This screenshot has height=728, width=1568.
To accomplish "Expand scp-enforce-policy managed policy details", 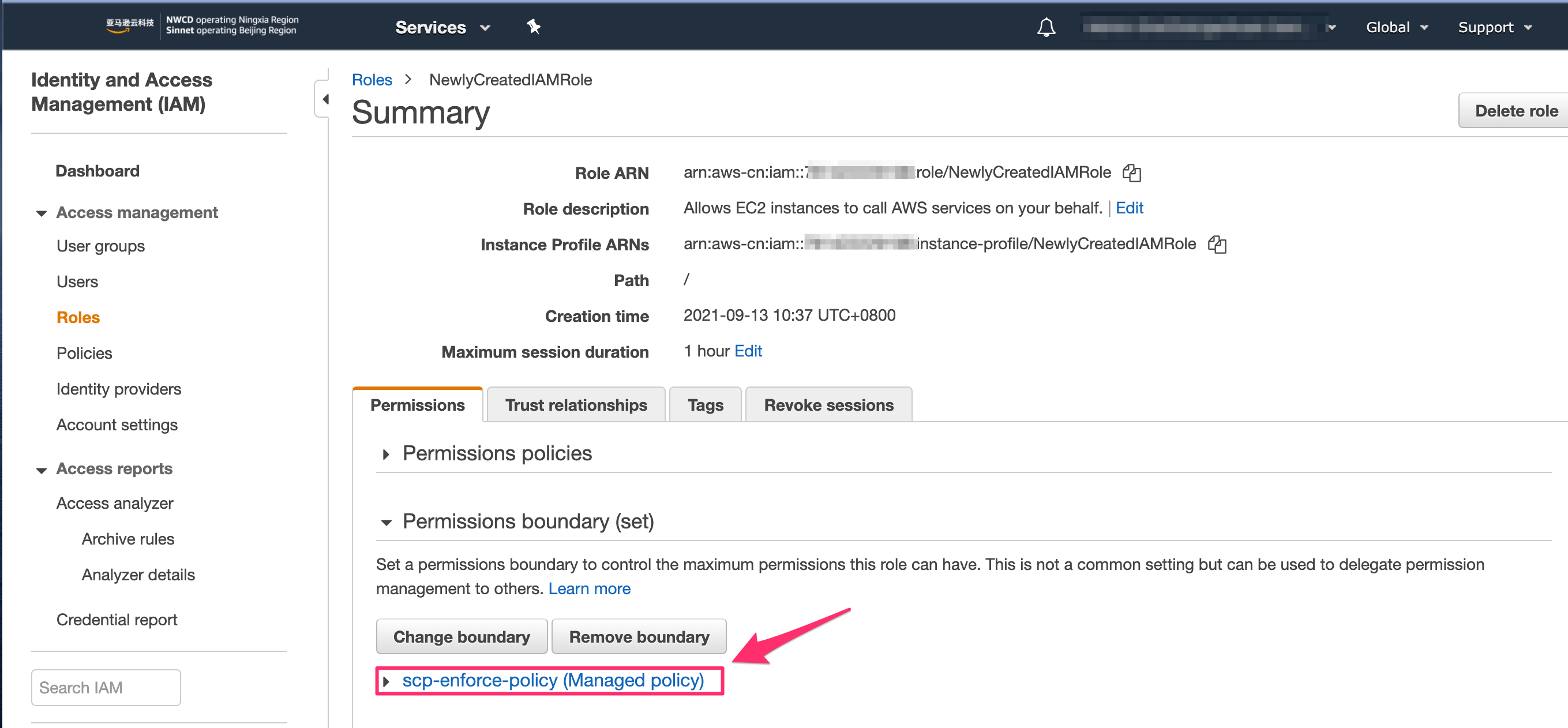I will pos(386,681).
